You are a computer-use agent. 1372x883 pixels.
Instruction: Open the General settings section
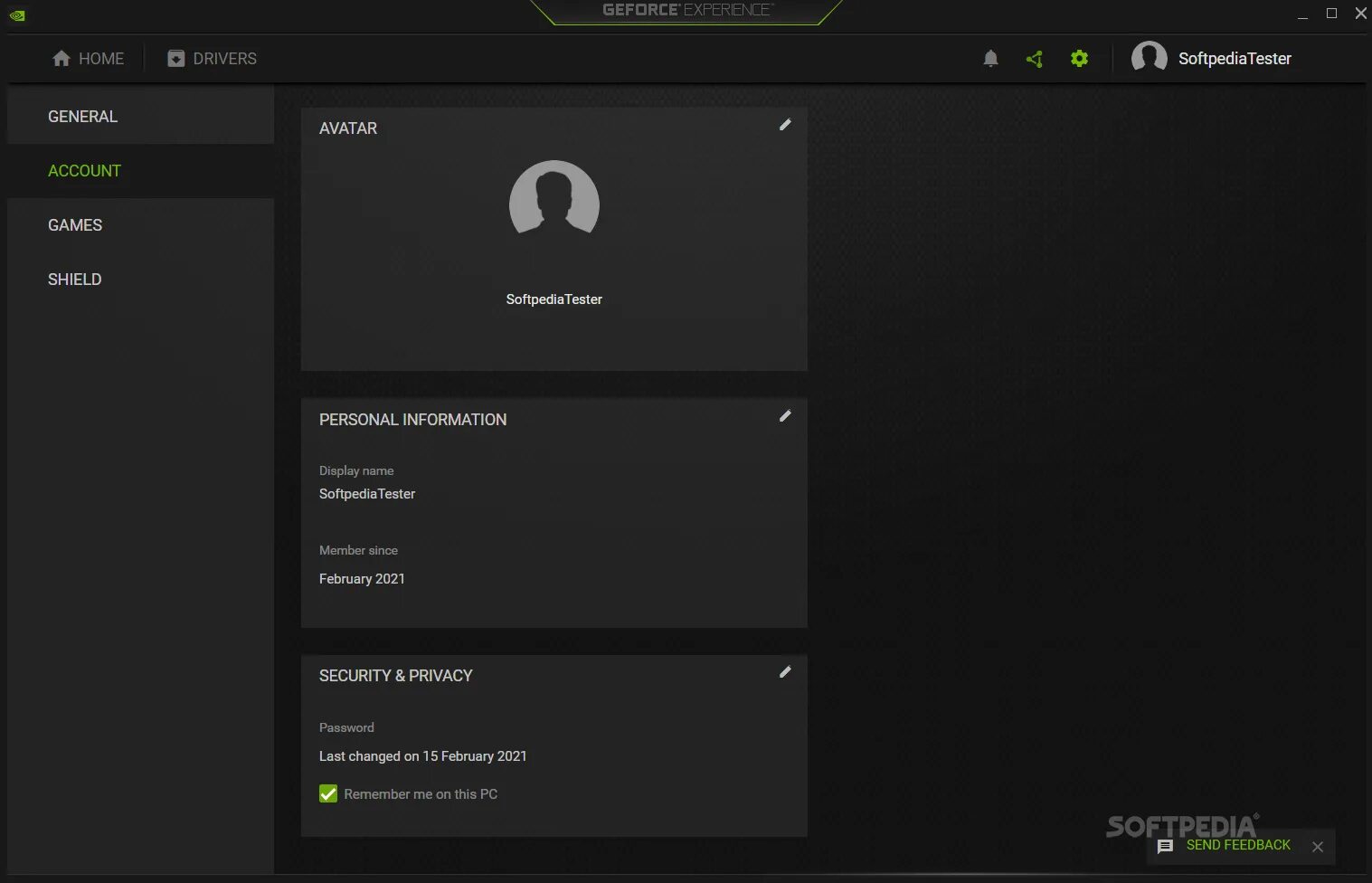click(x=140, y=117)
